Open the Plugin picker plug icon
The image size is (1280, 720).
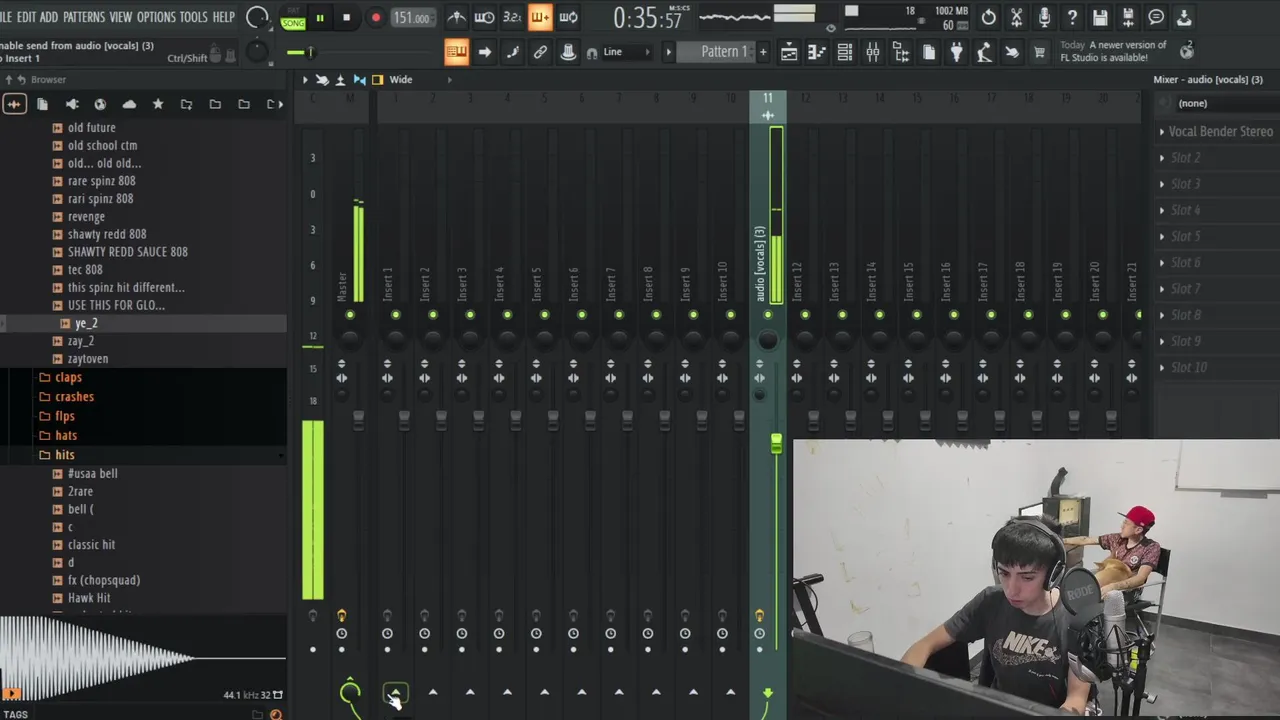957,52
